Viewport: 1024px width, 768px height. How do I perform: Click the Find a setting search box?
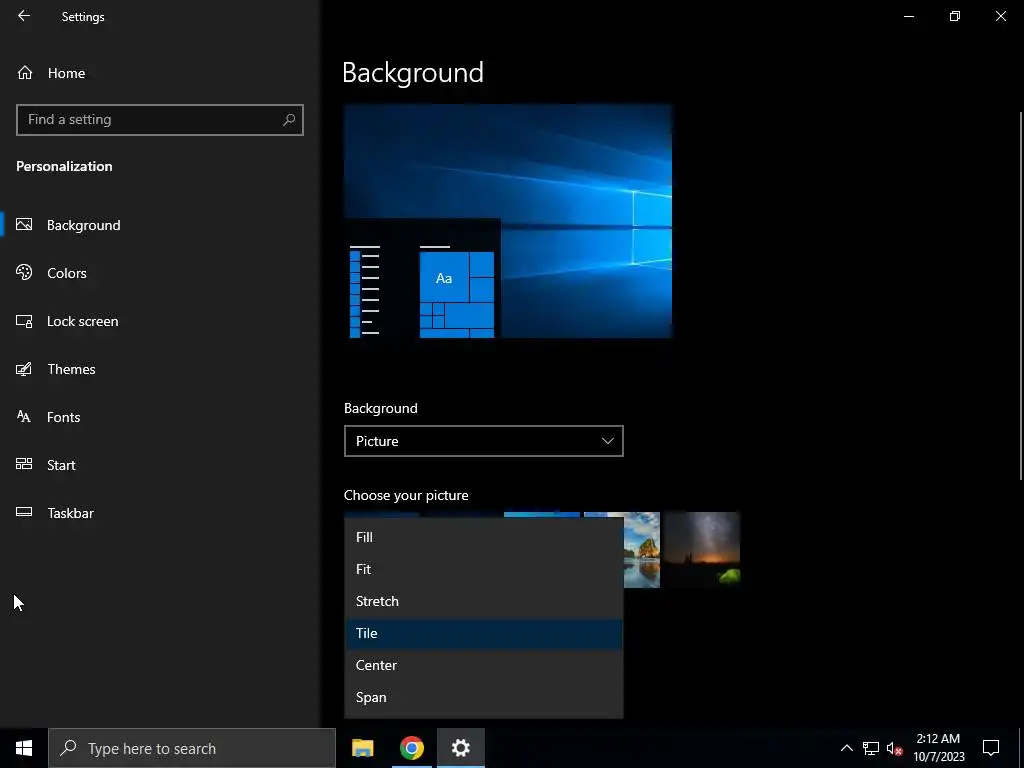159,120
